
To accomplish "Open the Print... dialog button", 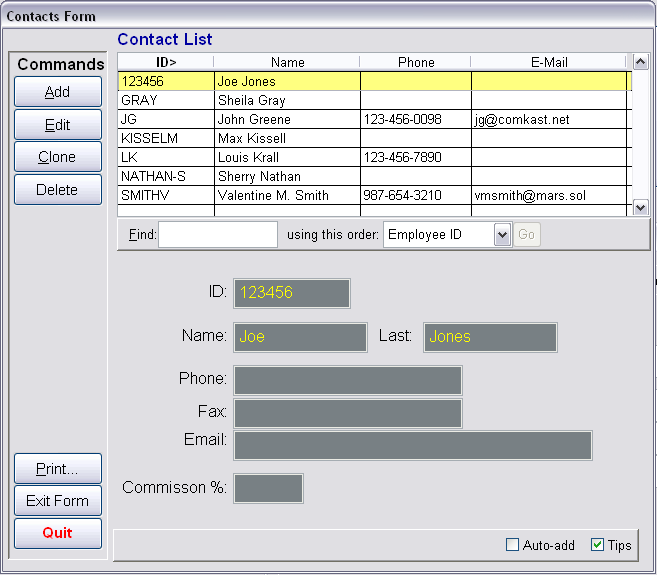I will [58, 469].
